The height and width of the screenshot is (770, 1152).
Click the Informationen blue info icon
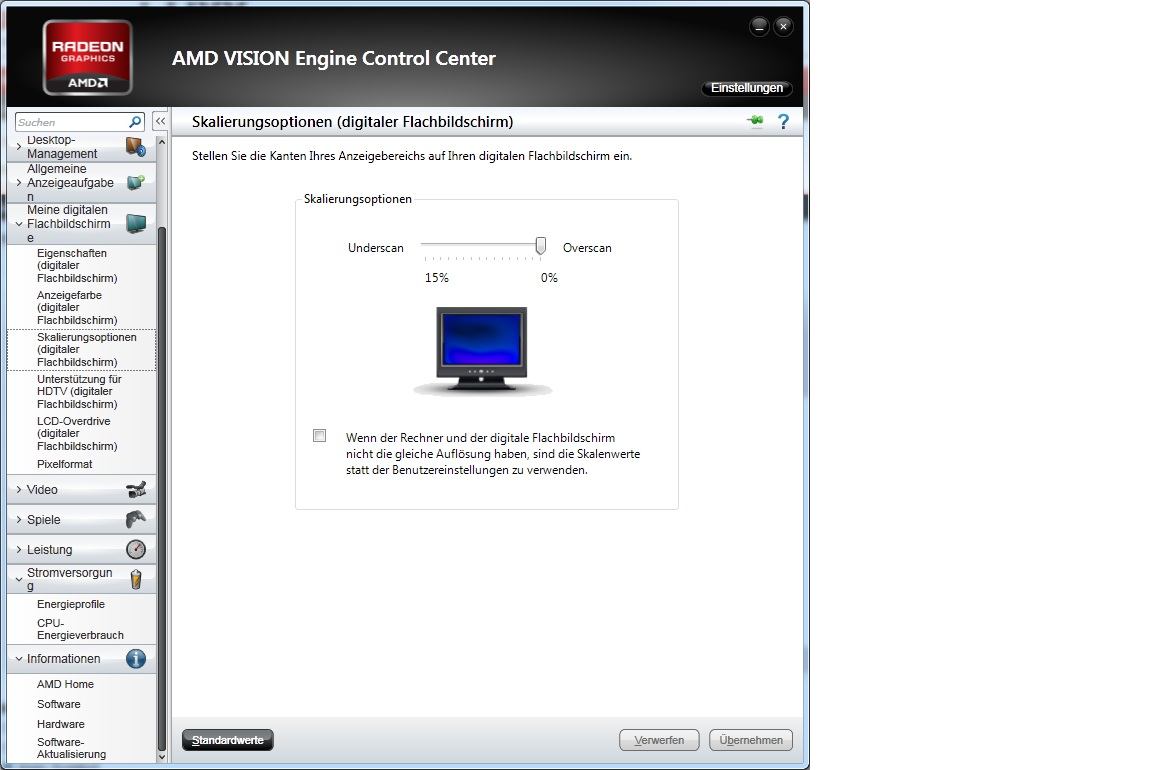(136, 658)
